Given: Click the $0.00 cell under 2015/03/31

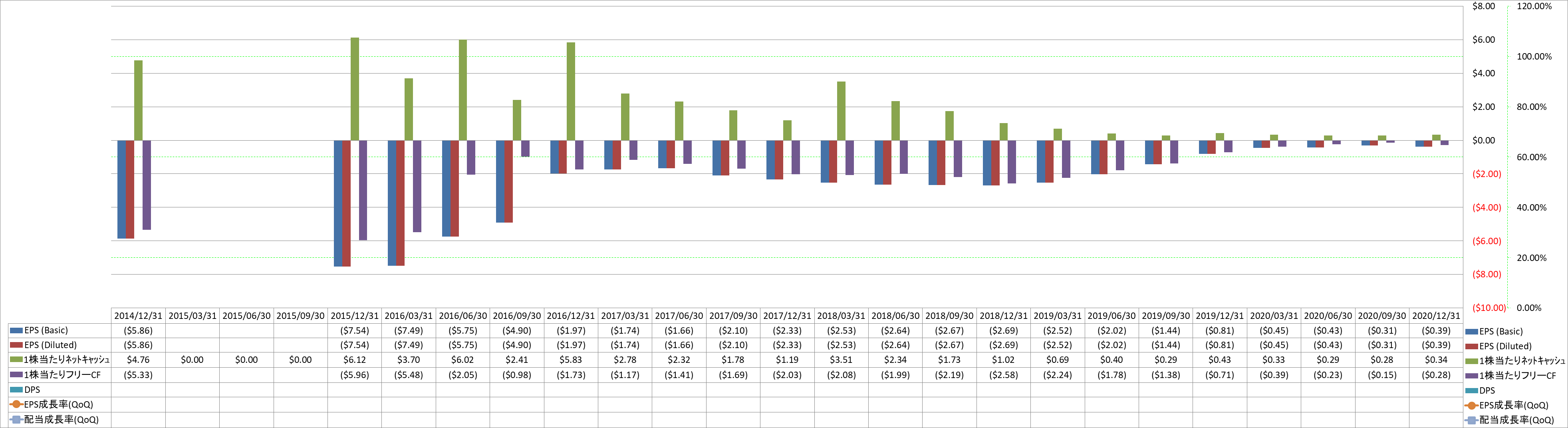Looking at the screenshot, I should point(193,360).
